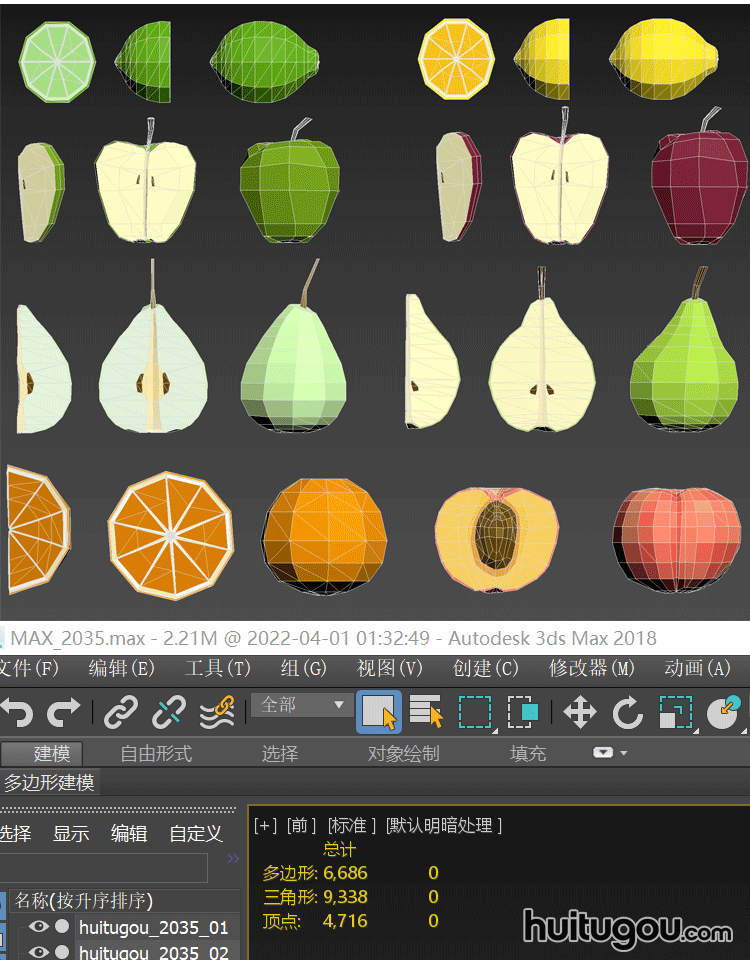Click Bind to Space Warp icon

click(217, 713)
